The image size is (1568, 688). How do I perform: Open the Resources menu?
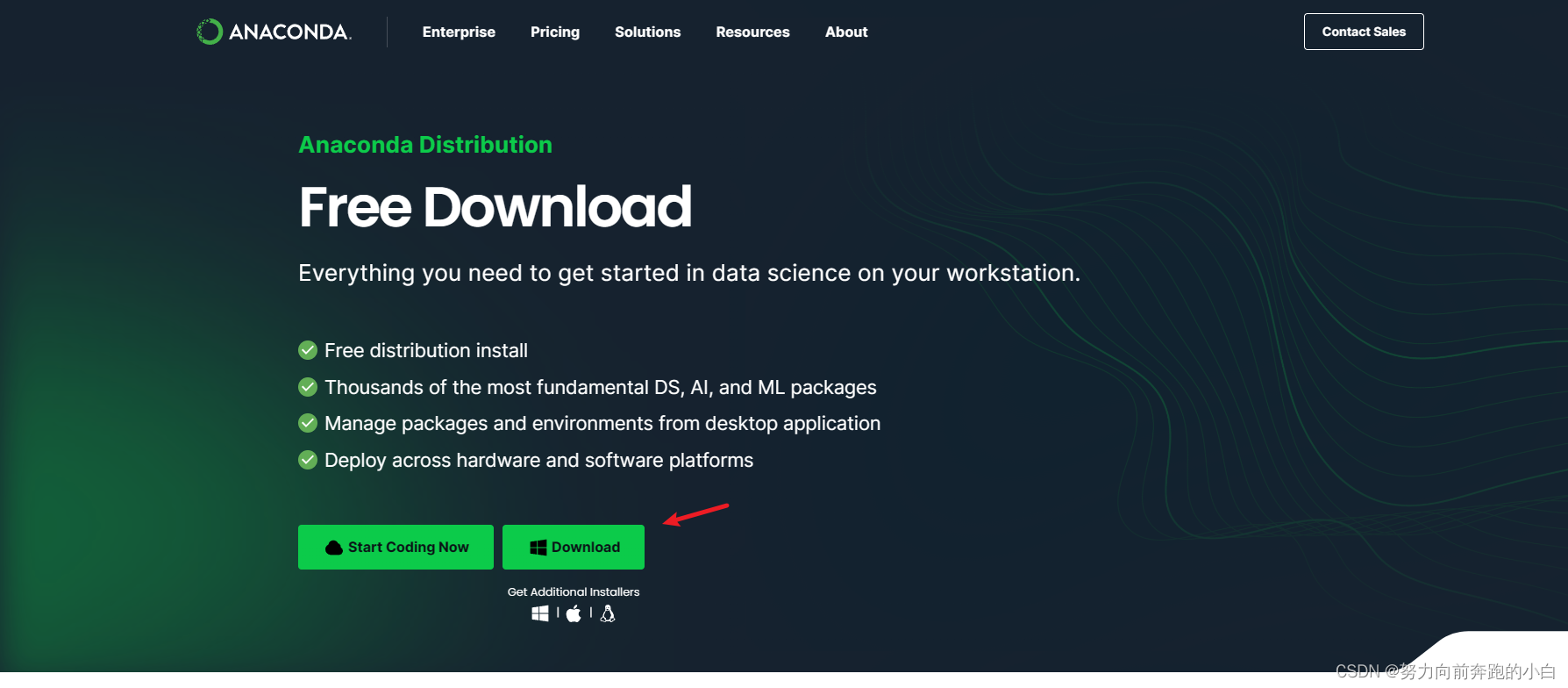pyautogui.click(x=752, y=32)
